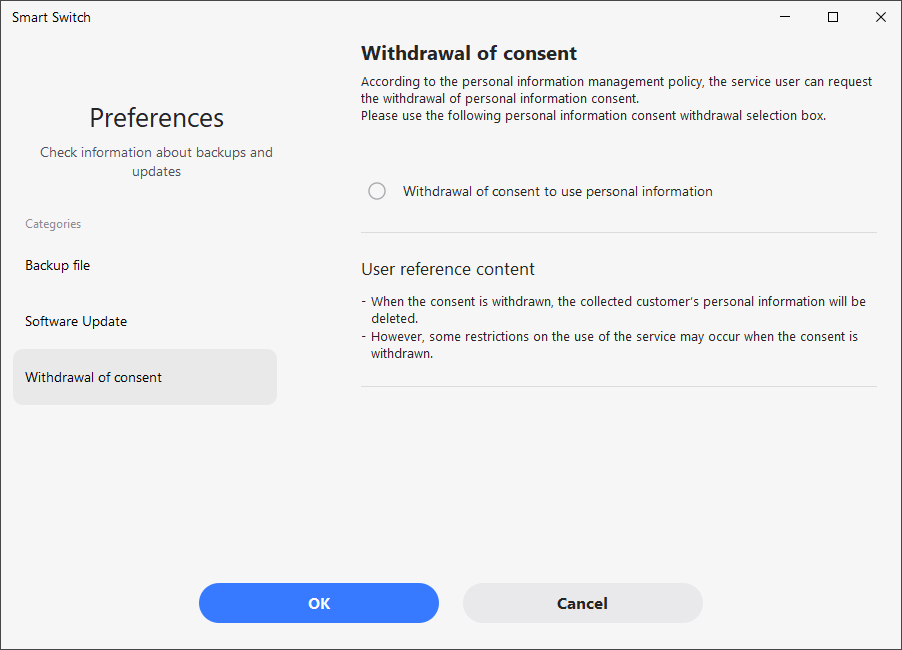Select the withdrawal of consent radio button
This screenshot has height=650, width=902.
(x=377, y=191)
